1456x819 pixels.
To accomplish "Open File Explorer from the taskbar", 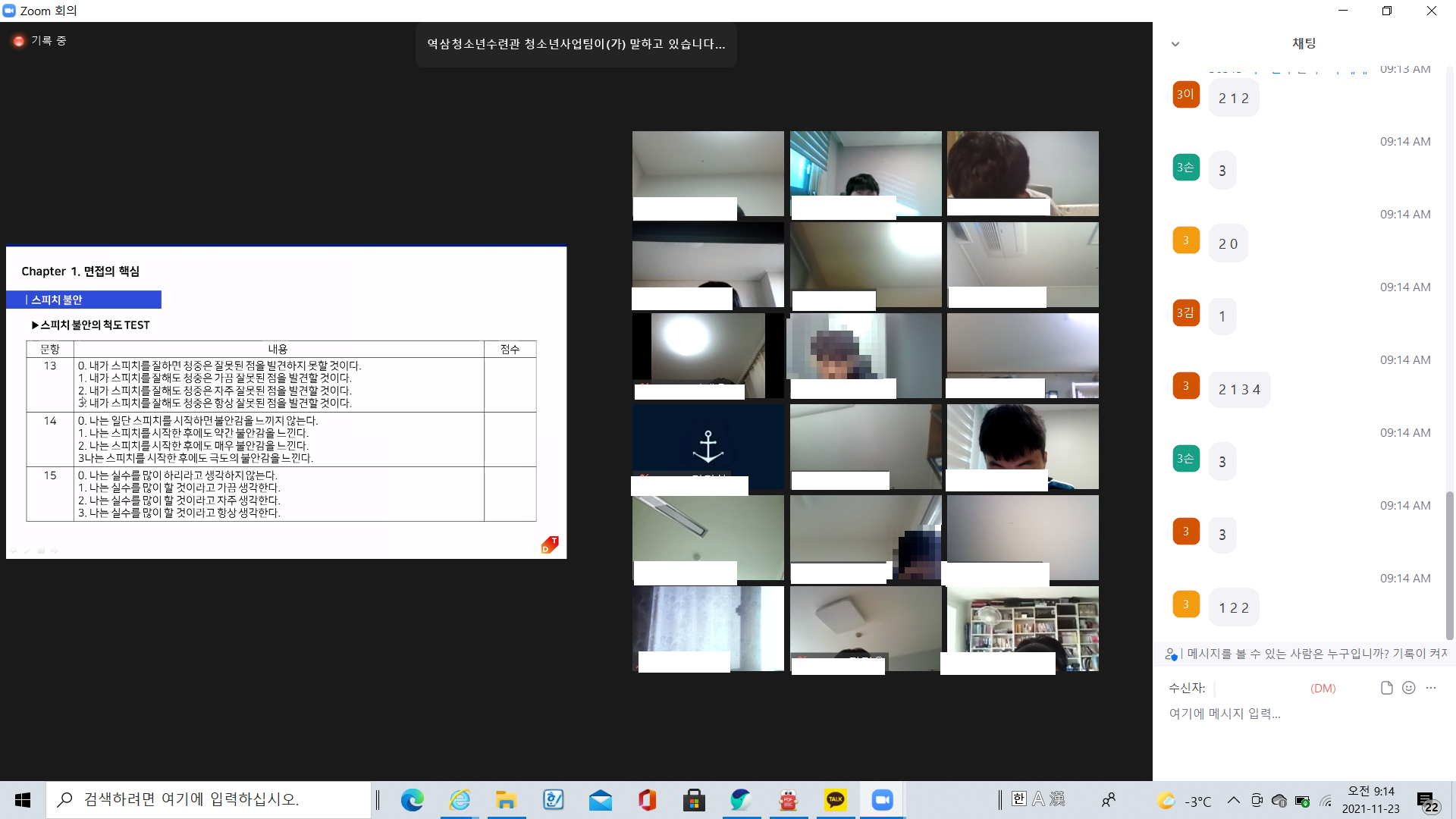I will tap(506, 800).
